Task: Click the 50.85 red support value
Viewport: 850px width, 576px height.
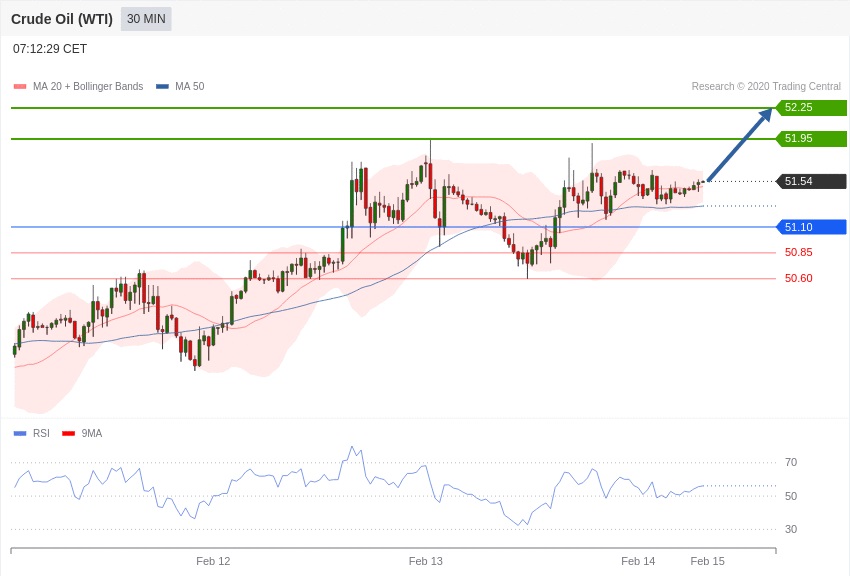Action: click(799, 253)
